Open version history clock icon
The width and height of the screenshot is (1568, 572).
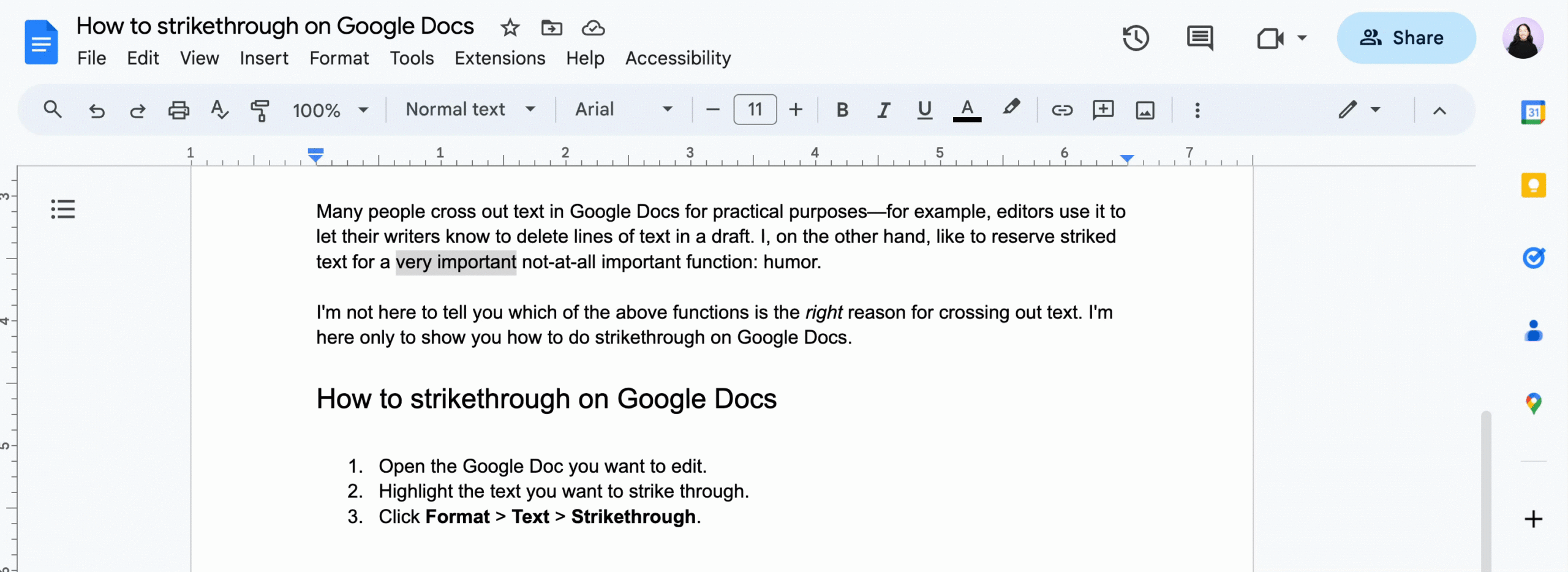pos(1135,38)
